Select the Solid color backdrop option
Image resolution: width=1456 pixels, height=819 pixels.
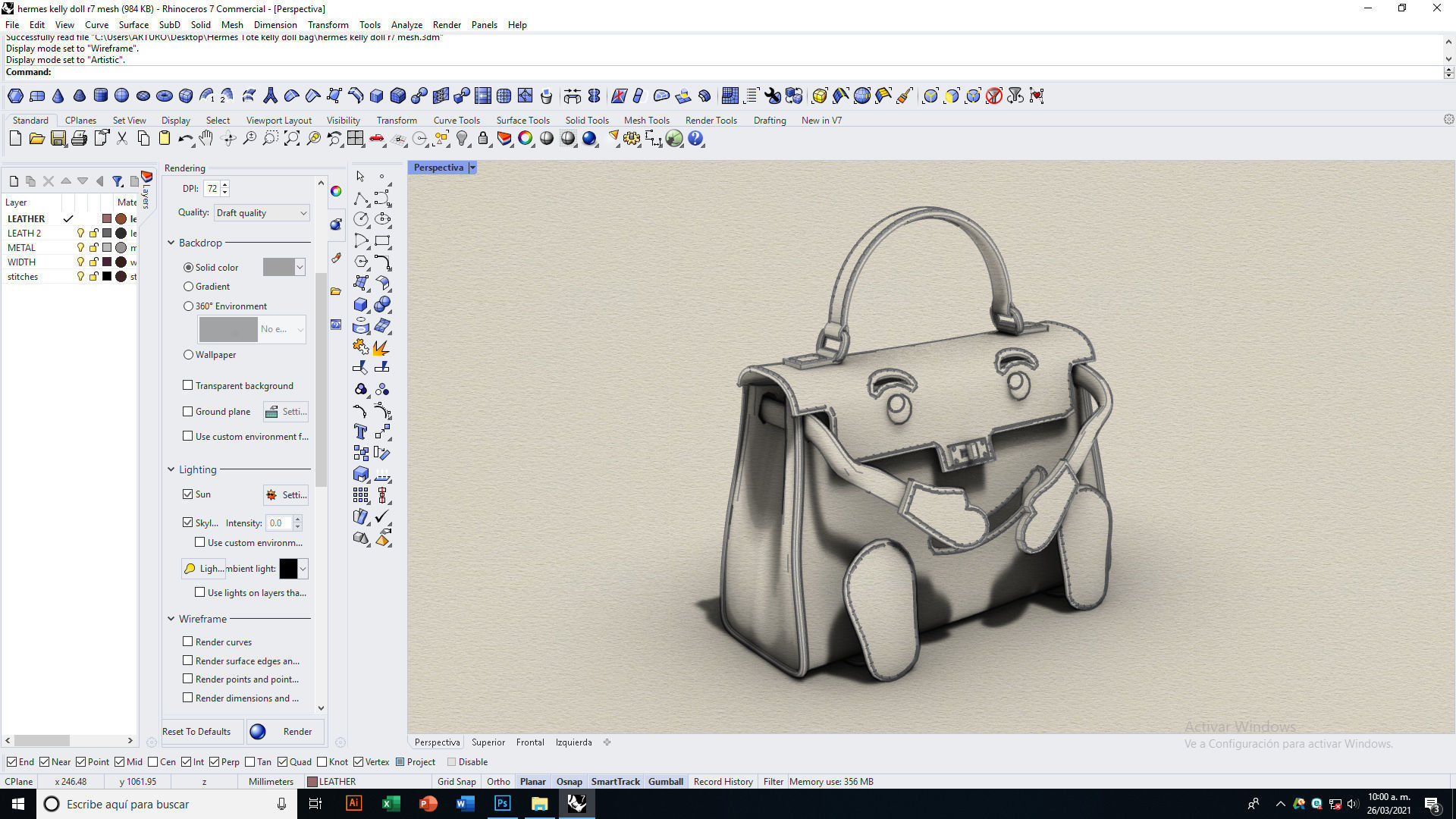point(188,268)
